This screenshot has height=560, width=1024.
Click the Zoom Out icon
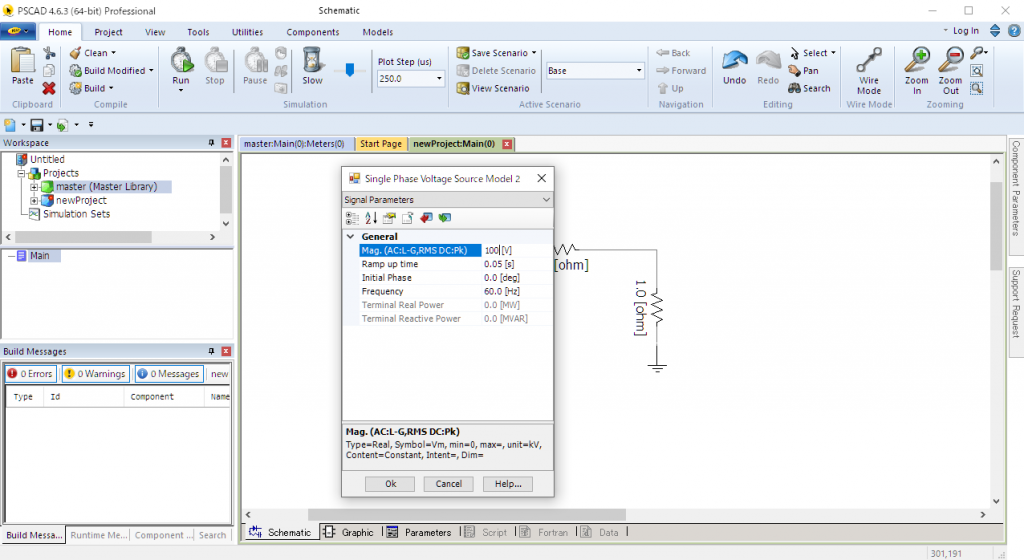point(950,62)
